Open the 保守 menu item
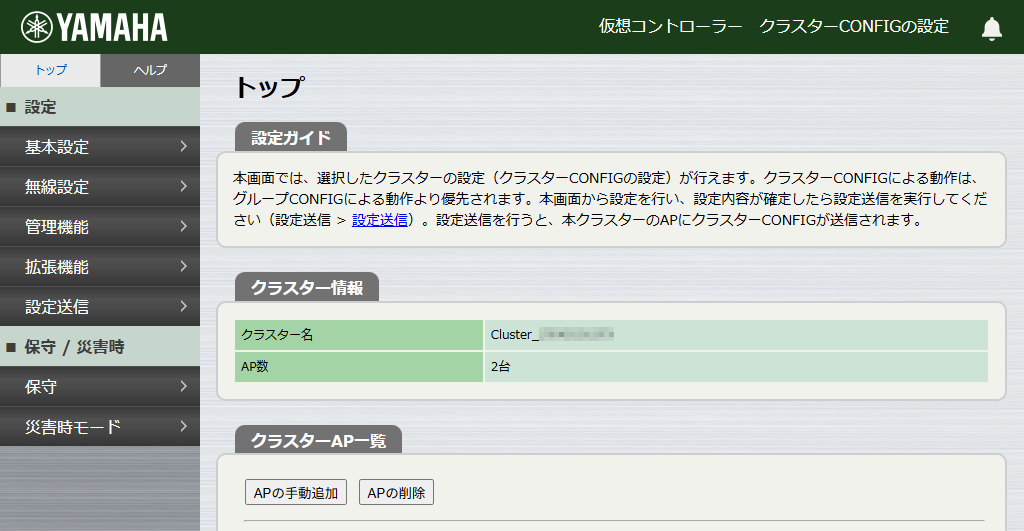This screenshot has width=1024, height=531. (100, 387)
